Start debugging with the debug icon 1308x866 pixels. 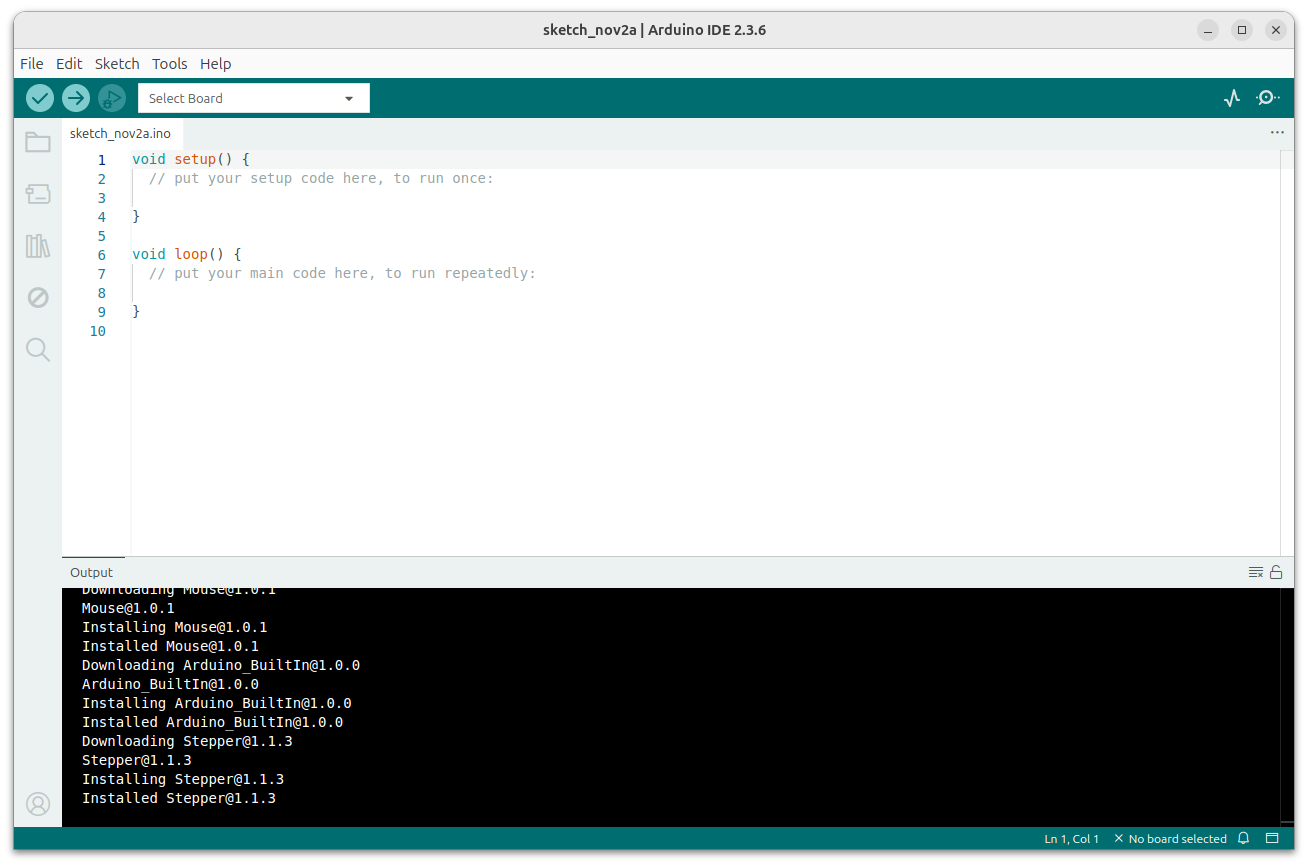(x=112, y=98)
